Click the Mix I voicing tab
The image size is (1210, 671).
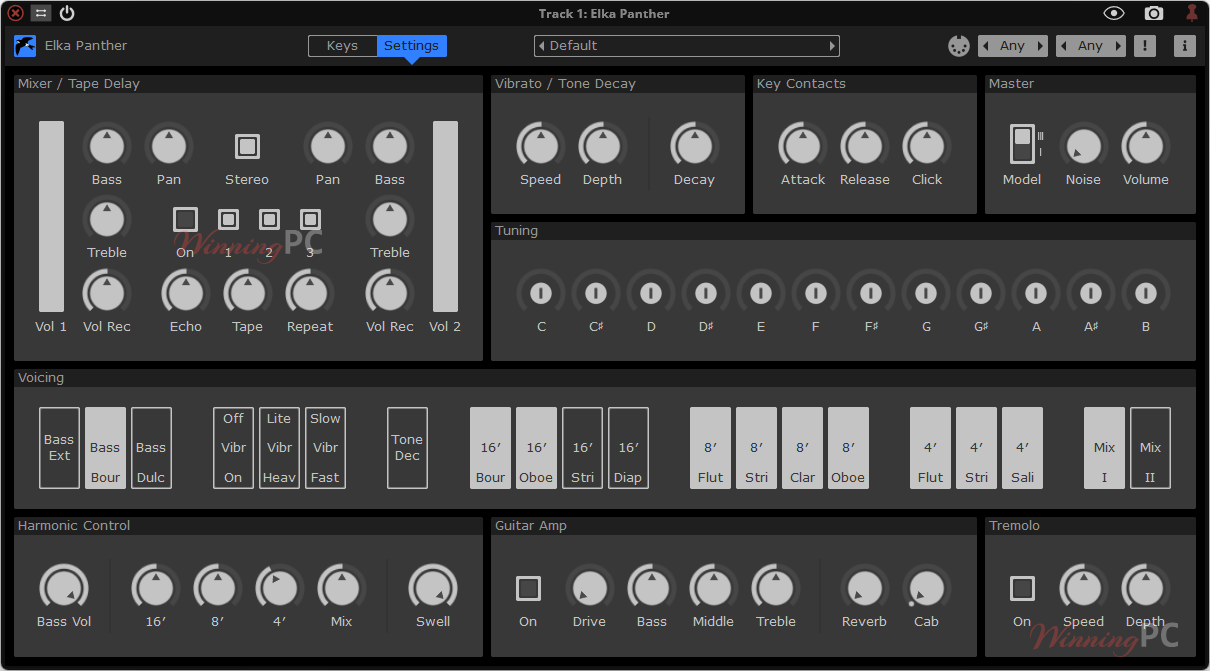coord(1104,448)
